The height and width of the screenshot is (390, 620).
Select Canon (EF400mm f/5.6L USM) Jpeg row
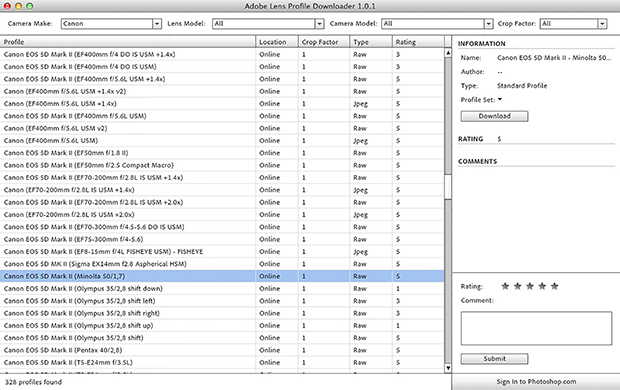(222, 140)
